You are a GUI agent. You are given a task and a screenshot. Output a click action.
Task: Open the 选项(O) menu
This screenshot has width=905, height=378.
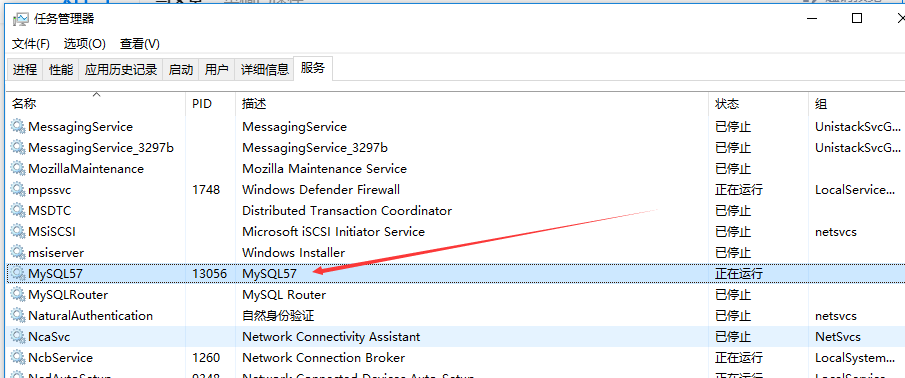pyautogui.click(x=85, y=44)
